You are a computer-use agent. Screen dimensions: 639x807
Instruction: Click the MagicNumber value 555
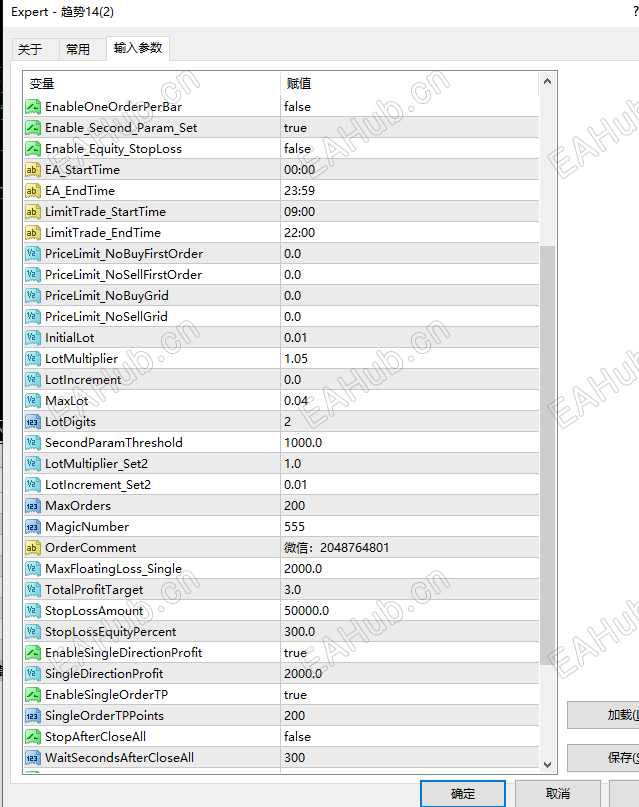click(x=294, y=527)
